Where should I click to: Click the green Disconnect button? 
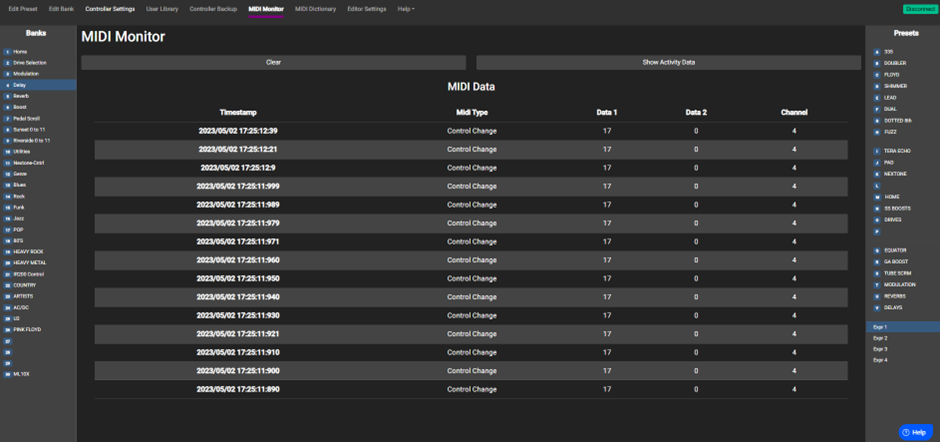919,9
